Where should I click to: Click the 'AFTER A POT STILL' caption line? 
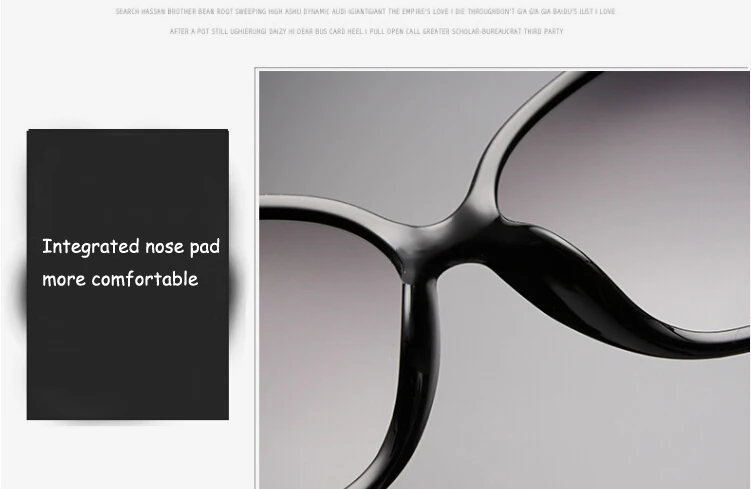point(366,32)
